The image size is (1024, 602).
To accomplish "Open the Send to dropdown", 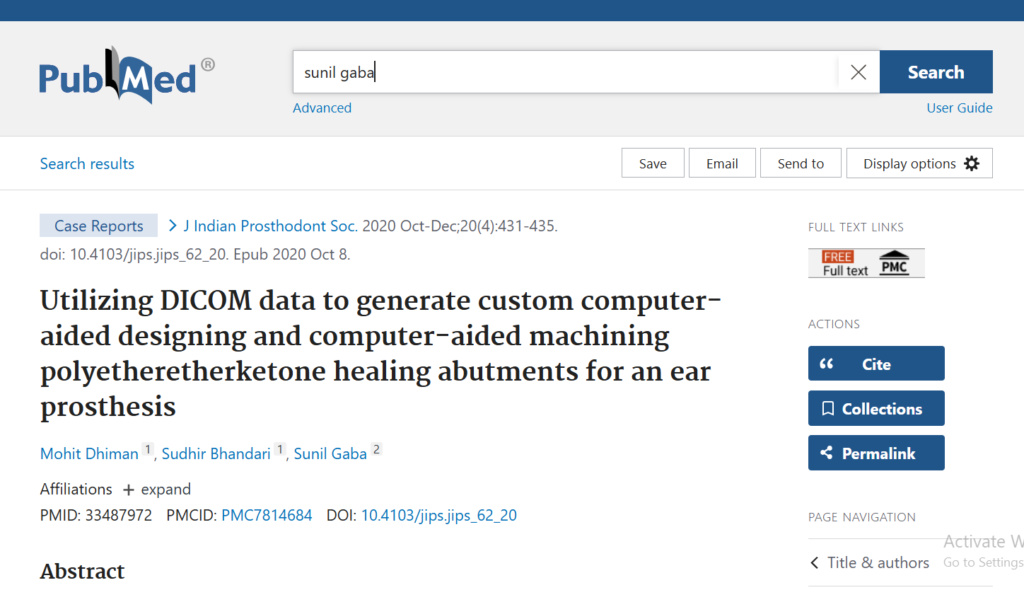I will pos(800,164).
